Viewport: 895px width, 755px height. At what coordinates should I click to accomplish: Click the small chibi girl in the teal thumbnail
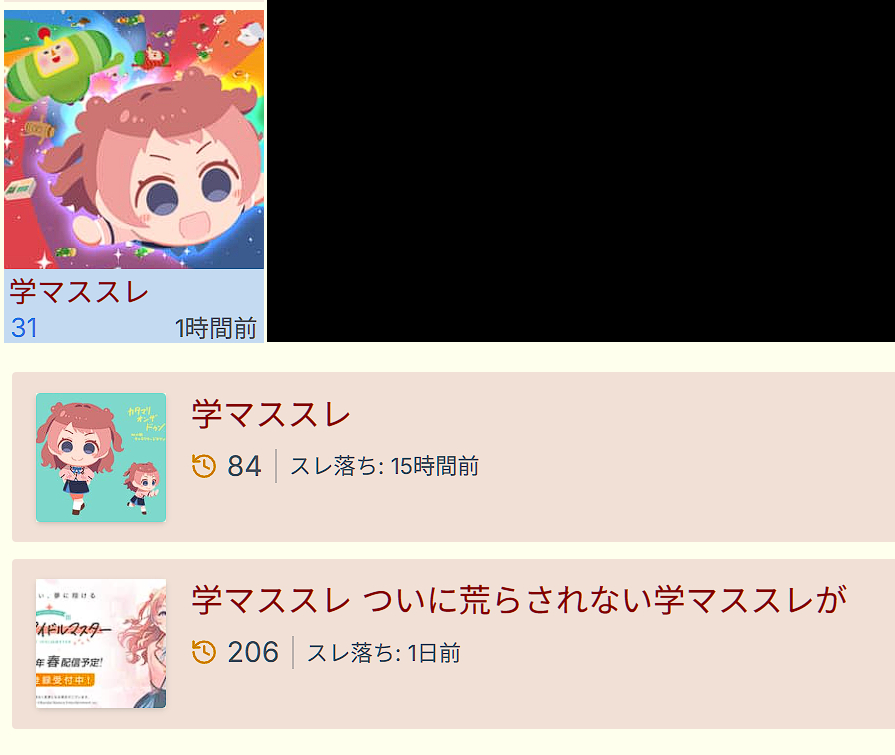142,486
